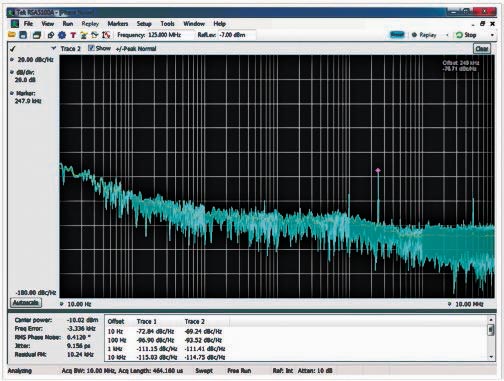Toggle the Show trace checkbox
Screen dimensions: 504x381
[91, 48]
